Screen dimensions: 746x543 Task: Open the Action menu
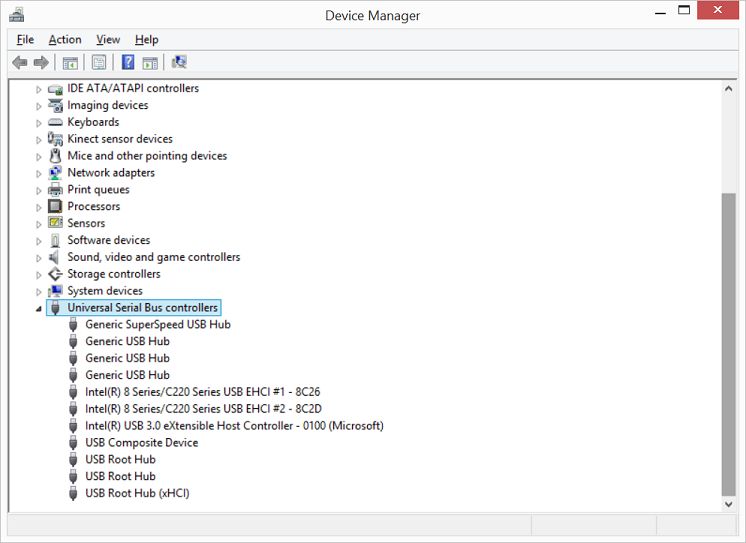65,39
